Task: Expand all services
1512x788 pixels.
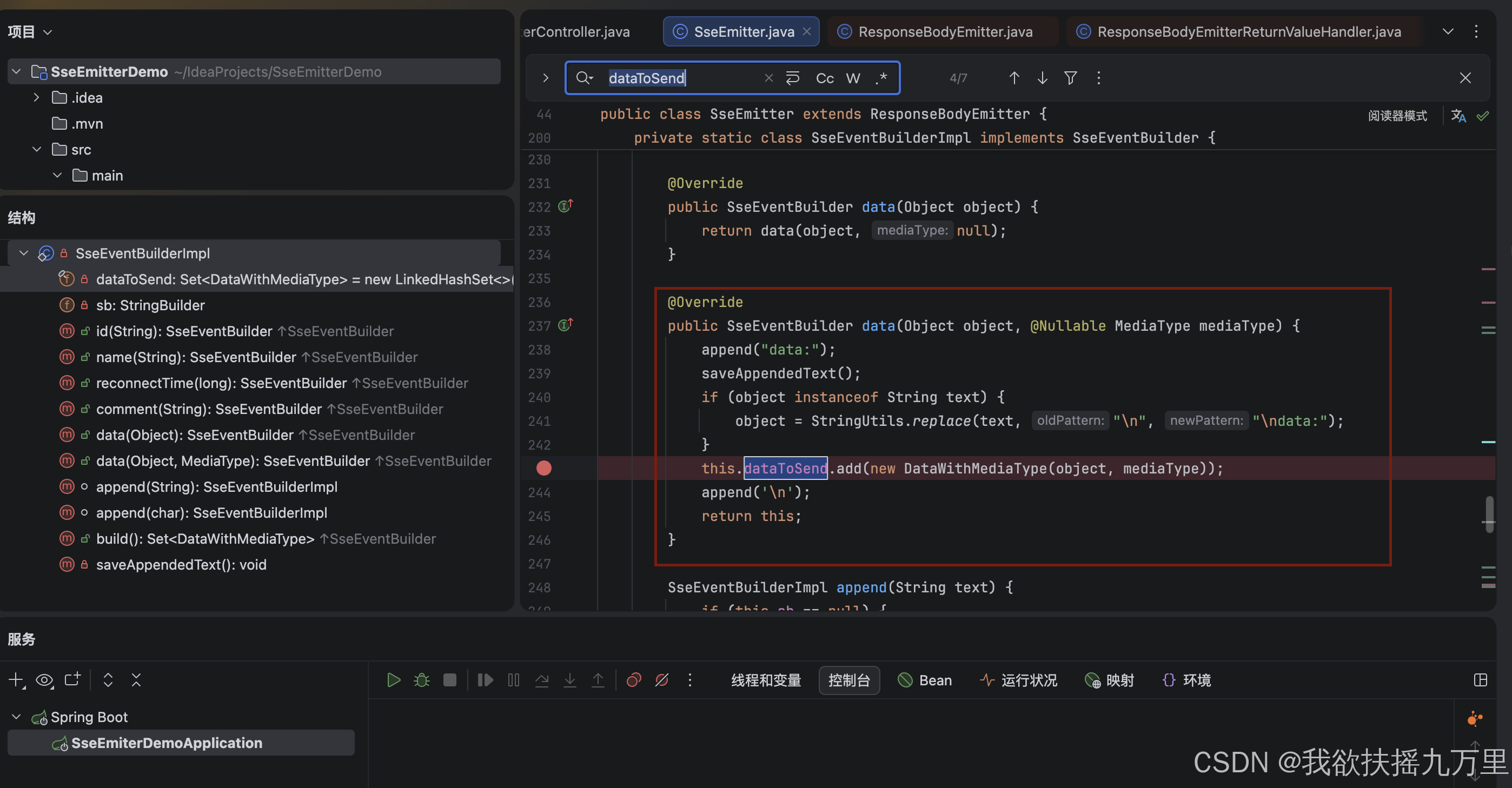Action: point(108,680)
